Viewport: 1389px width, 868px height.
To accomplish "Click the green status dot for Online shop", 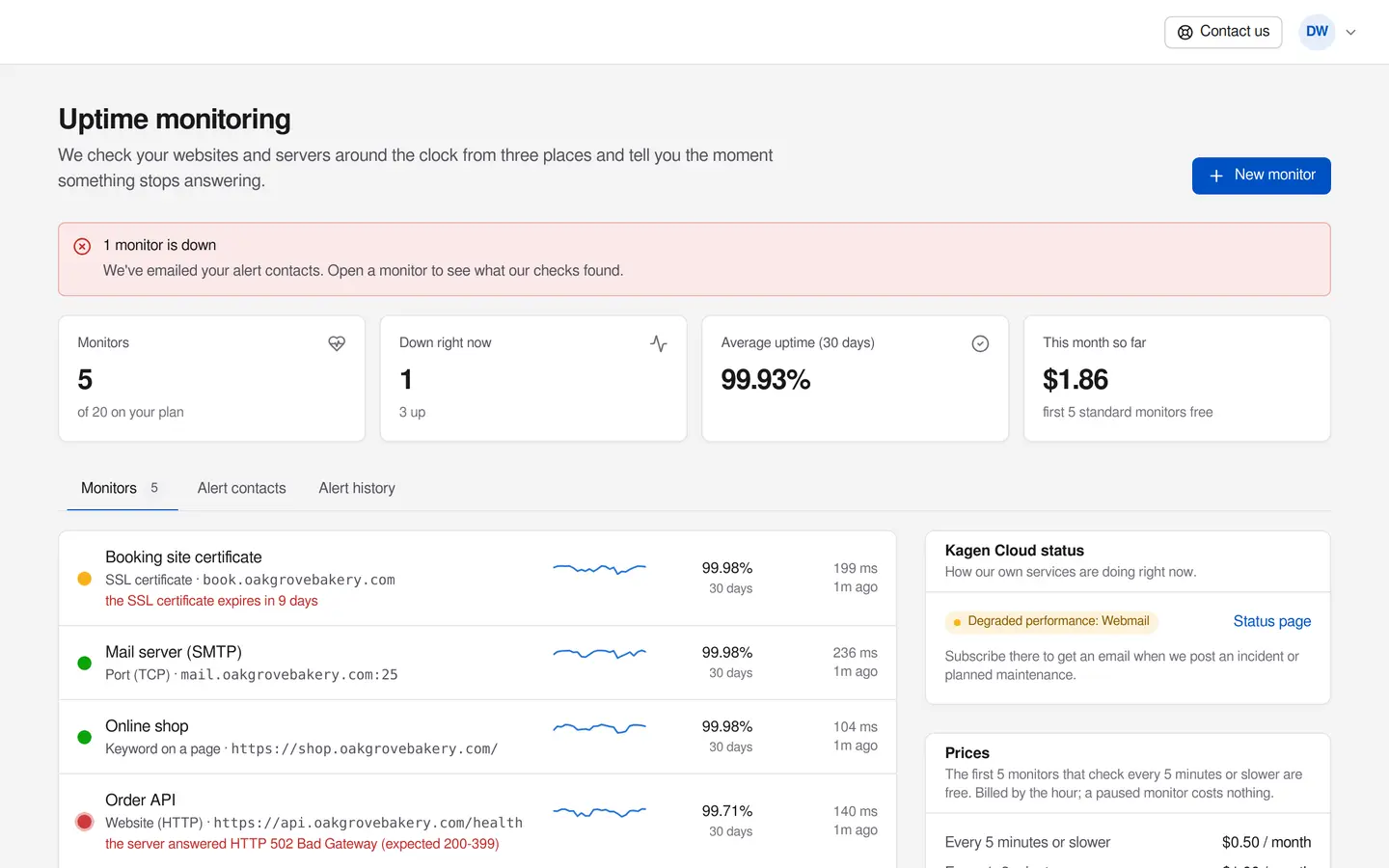I will tap(84, 737).
